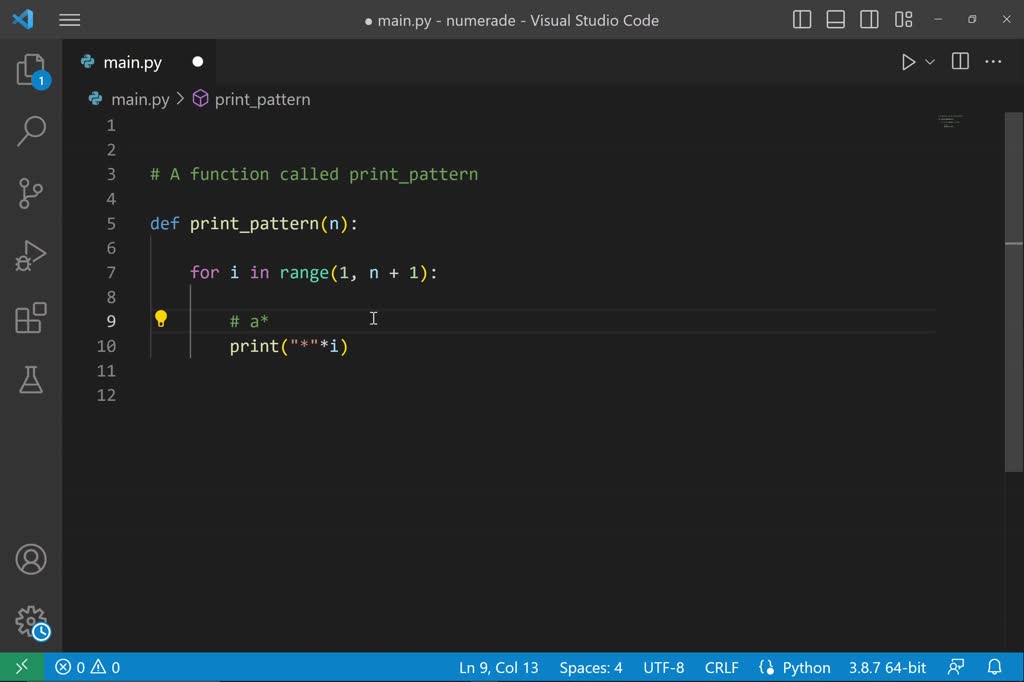Go to line via Ln 9, Col 13
This screenshot has width=1024, height=682.
[x=498, y=668]
